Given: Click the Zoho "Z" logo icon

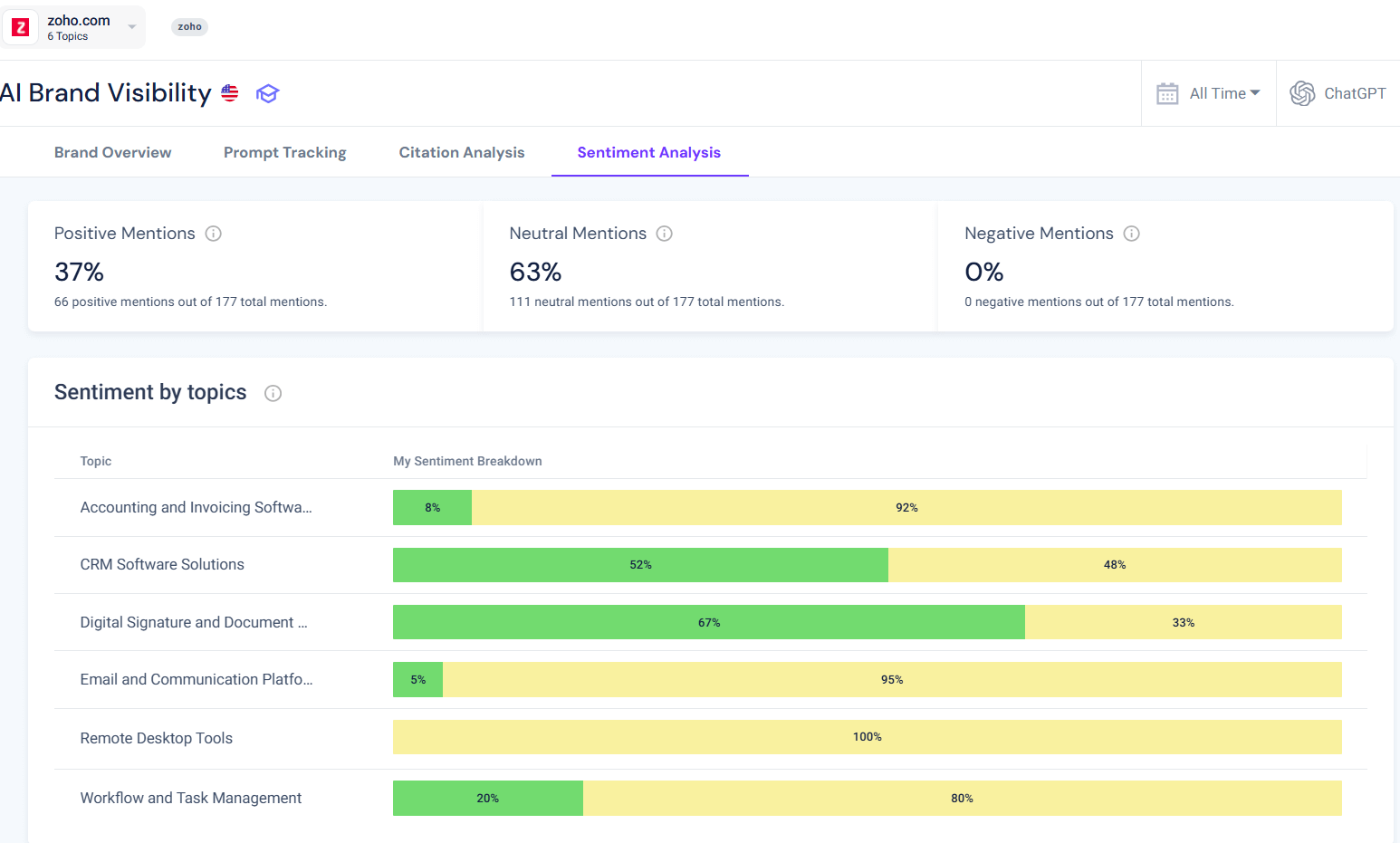Looking at the screenshot, I should tap(20, 26).
